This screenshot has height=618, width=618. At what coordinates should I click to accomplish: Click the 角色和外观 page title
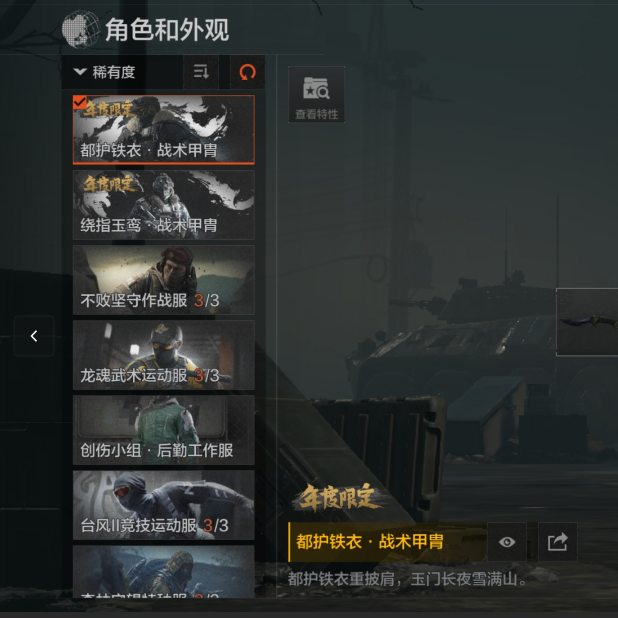tap(167, 30)
